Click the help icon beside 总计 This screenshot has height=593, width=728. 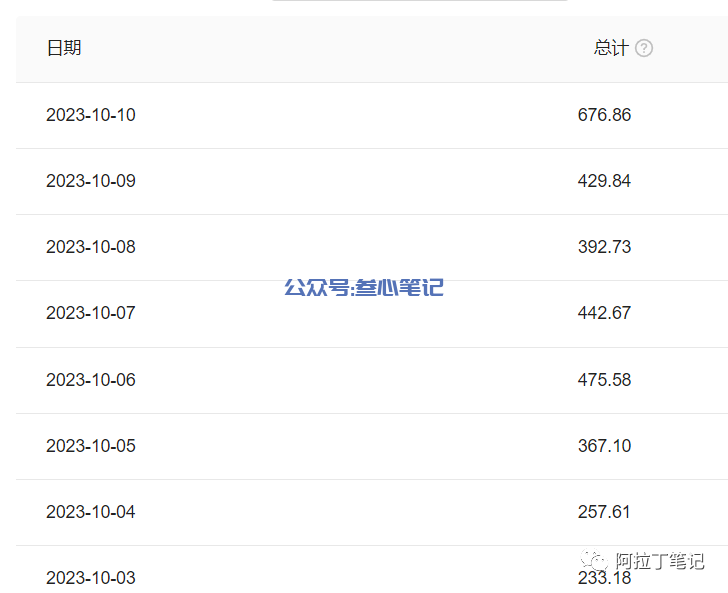tap(644, 48)
